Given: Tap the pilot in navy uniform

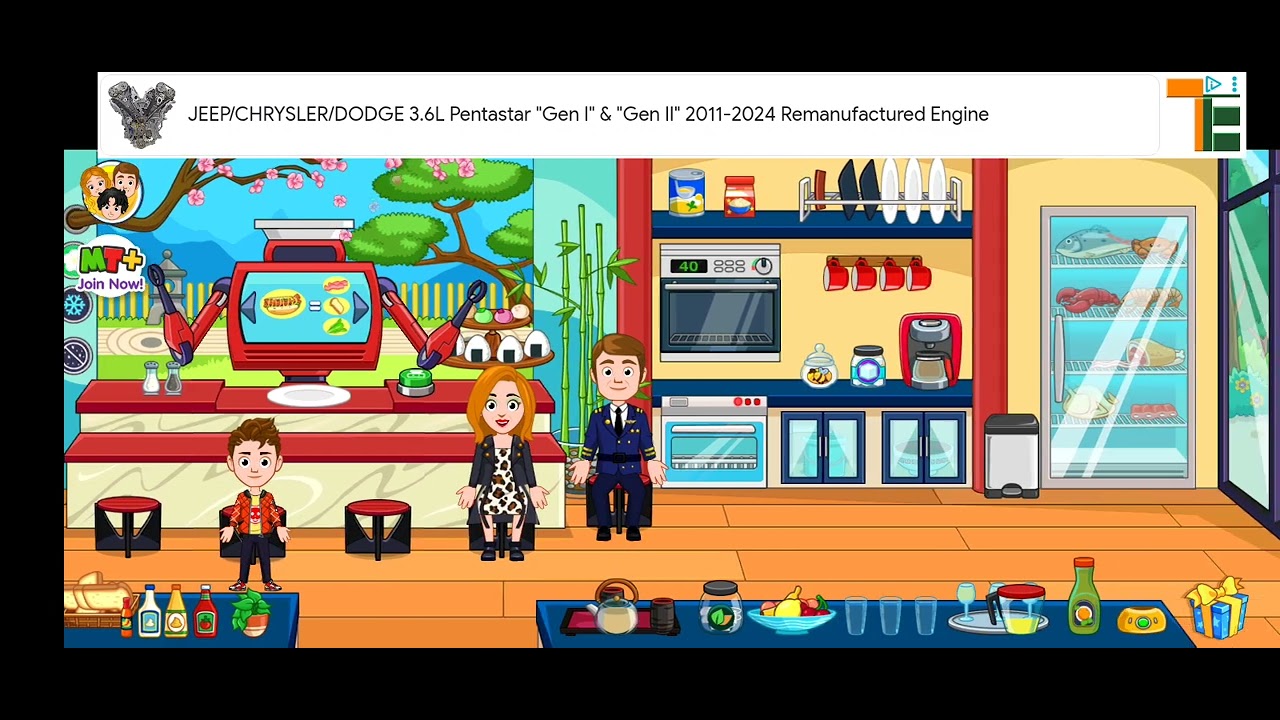Looking at the screenshot, I should pyautogui.click(x=619, y=435).
